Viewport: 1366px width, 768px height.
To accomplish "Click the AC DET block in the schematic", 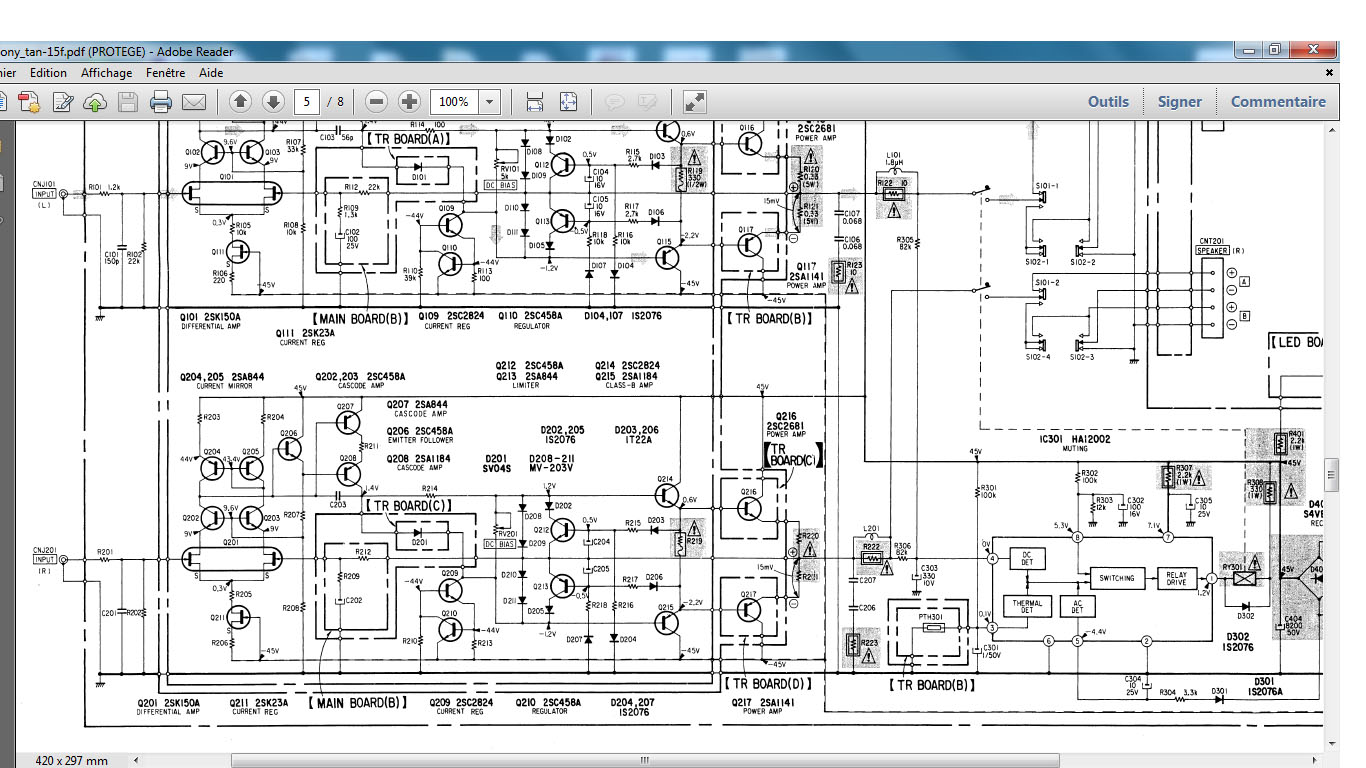I will pyautogui.click(x=1076, y=606).
